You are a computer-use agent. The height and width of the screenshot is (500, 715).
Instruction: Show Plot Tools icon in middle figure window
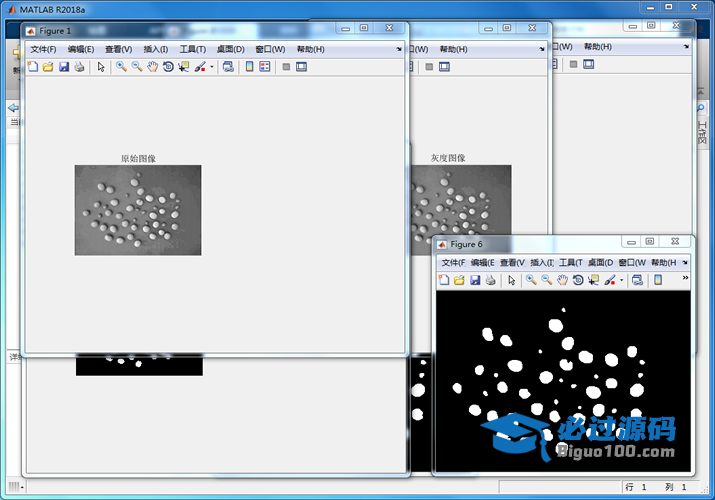click(444, 67)
